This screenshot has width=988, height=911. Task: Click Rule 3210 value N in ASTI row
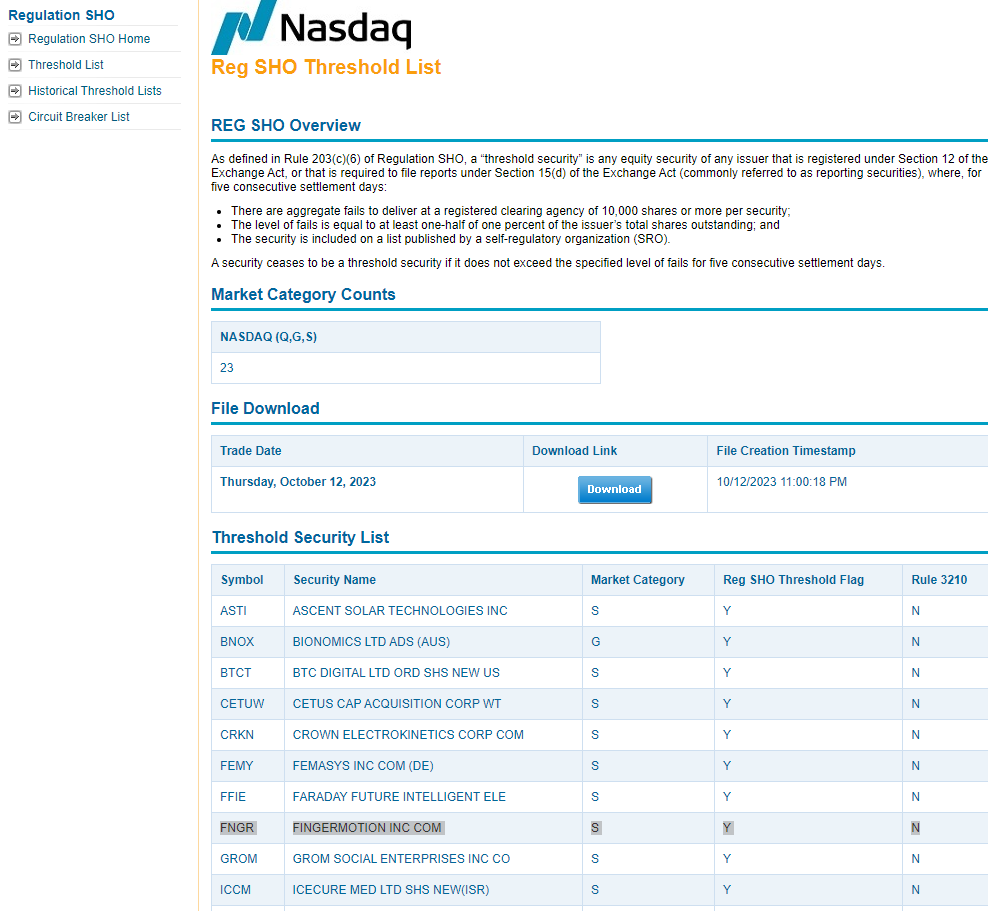point(916,610)
